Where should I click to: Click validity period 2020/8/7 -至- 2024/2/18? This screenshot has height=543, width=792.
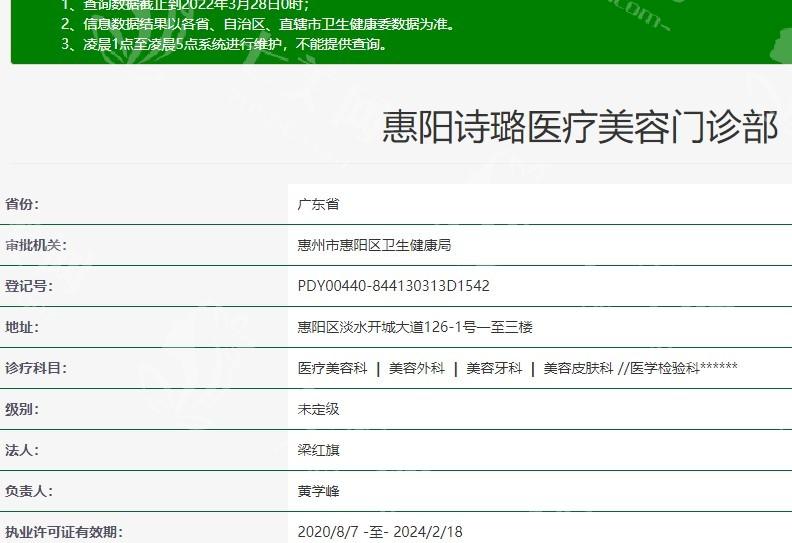(380, 531)
